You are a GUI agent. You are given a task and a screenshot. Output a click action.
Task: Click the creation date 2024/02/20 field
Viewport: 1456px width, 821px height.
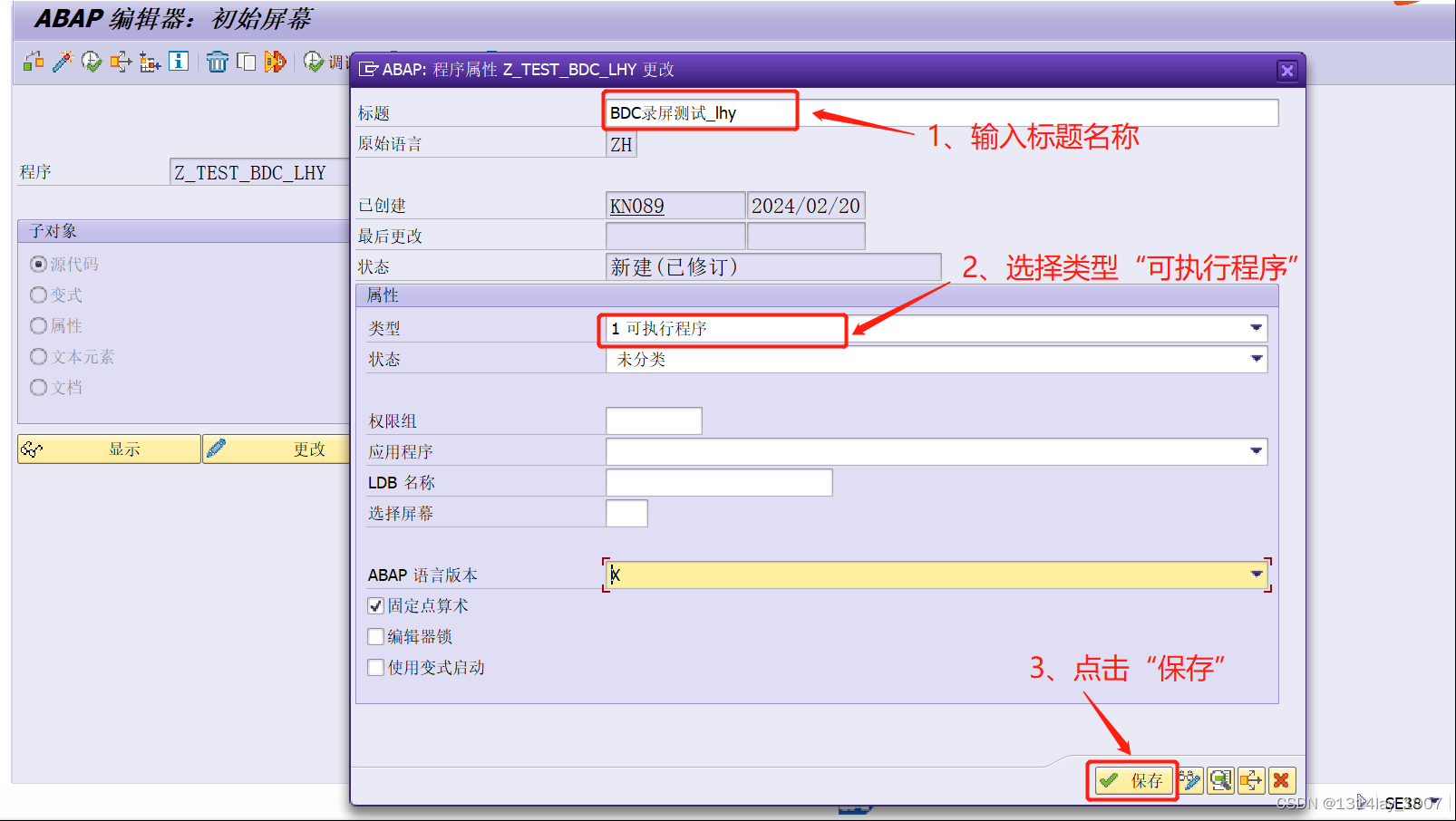point(806,206)
